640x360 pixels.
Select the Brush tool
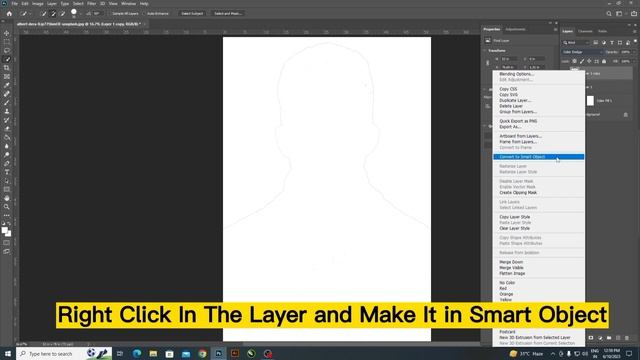point(7,102)
